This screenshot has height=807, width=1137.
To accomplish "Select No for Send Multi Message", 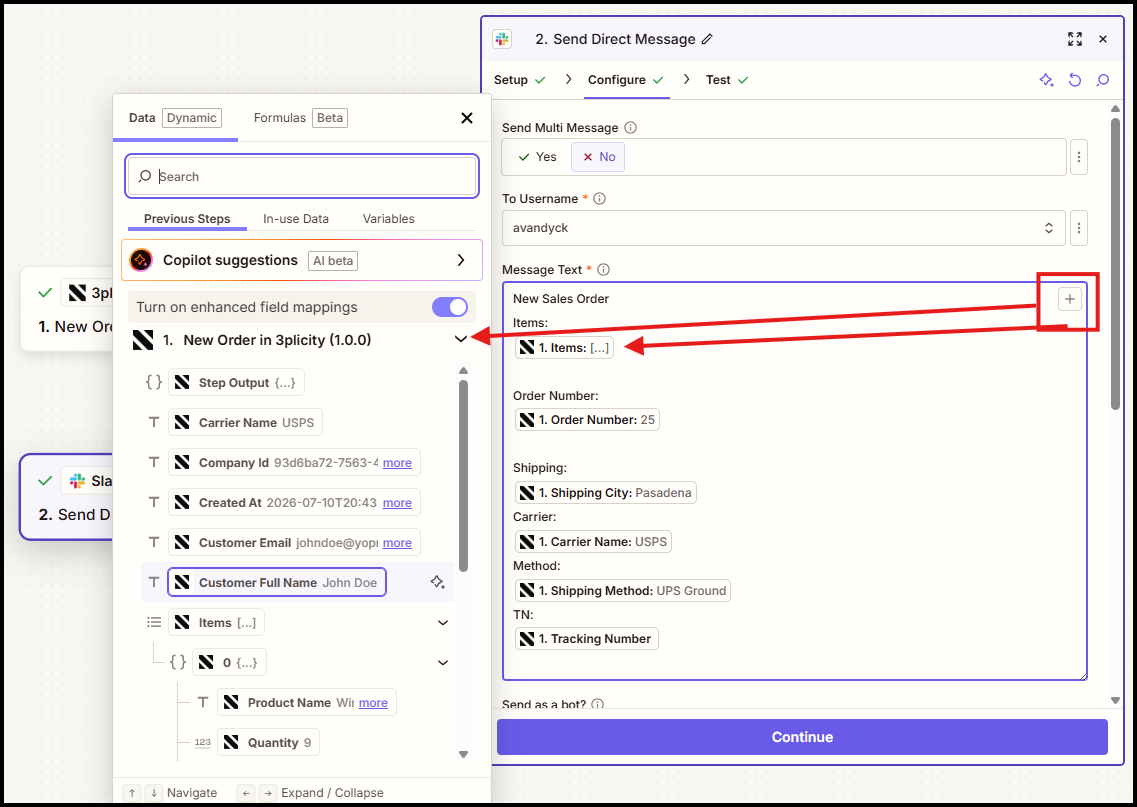I will pyautogui.click(x=598, y=157).
